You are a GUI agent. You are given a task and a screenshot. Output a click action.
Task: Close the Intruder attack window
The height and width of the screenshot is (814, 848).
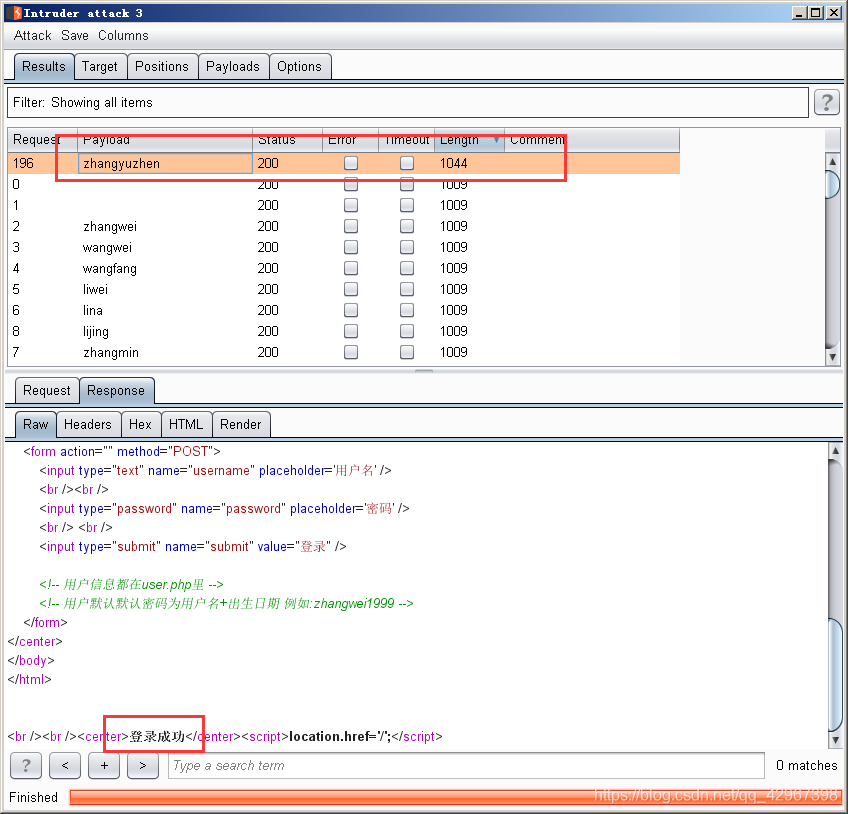pyautogui.click(x=833, y=12)
